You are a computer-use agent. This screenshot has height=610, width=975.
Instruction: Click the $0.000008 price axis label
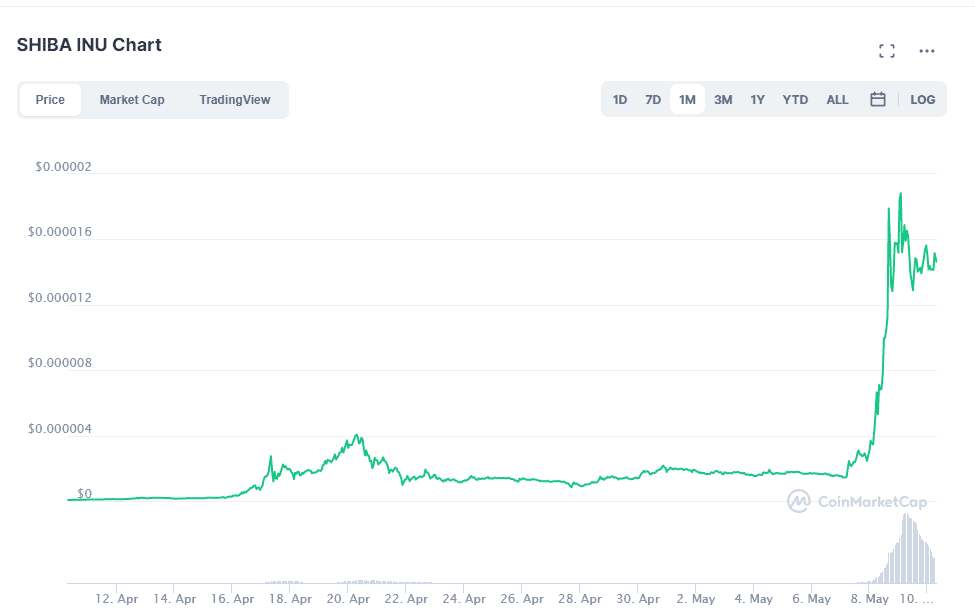(60, 363)
